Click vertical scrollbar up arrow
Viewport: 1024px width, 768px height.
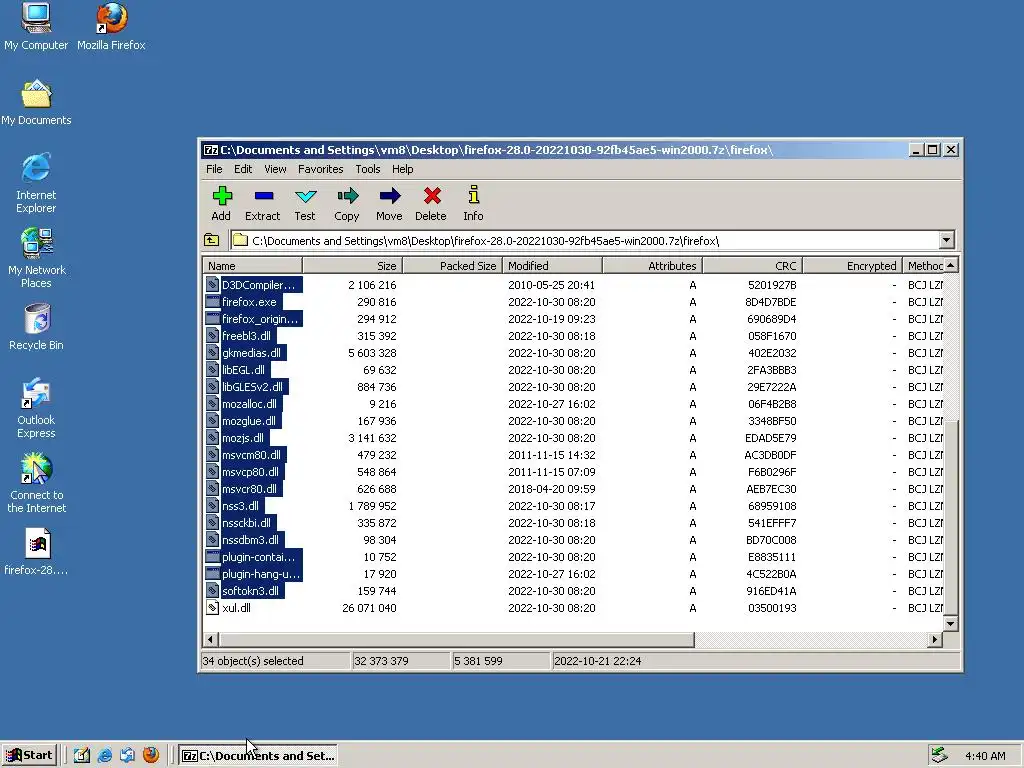click(x=951, y=265)
